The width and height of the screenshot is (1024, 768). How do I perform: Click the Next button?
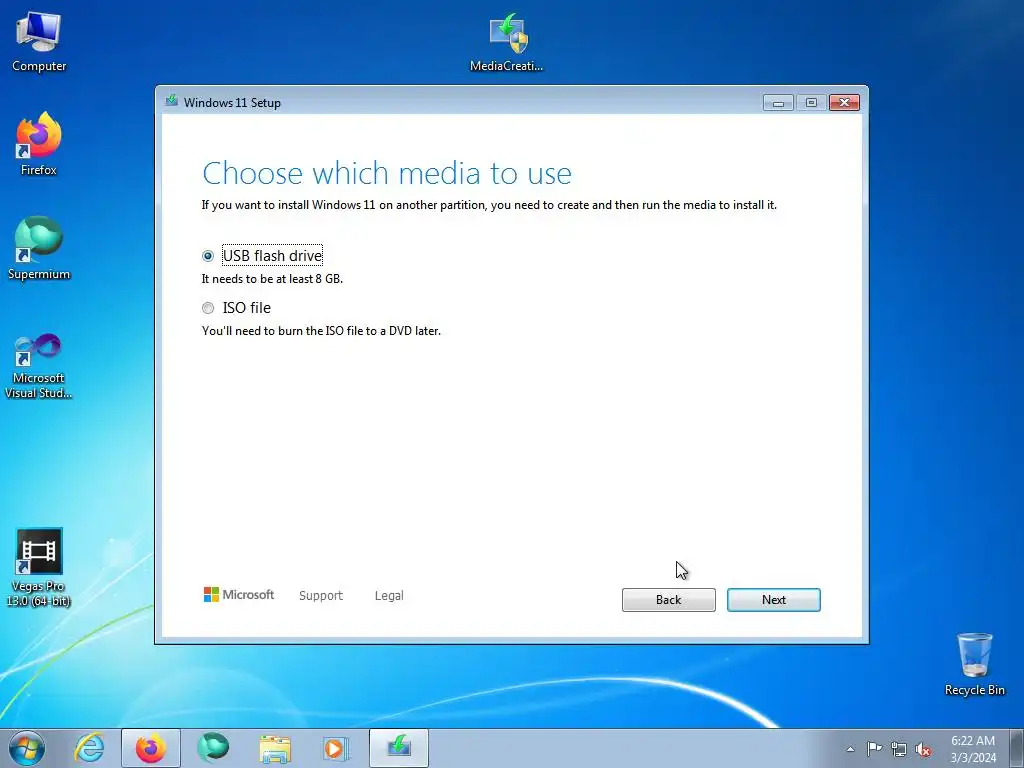(773, 600)
